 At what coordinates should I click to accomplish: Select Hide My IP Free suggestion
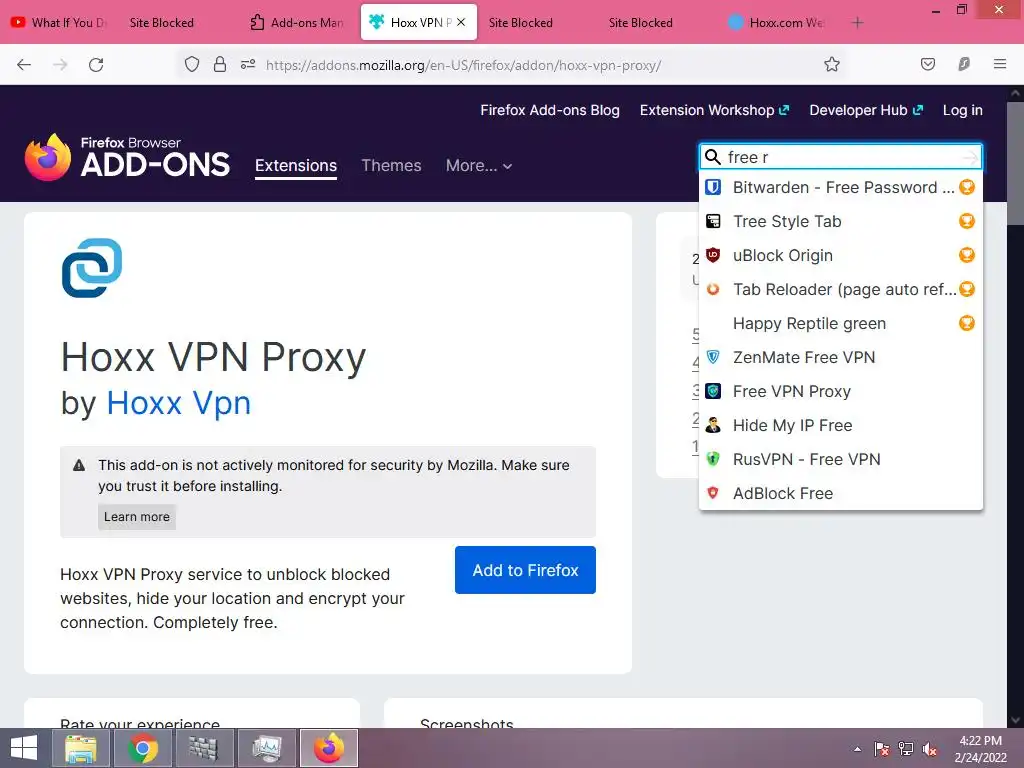(x=840, y=425)
